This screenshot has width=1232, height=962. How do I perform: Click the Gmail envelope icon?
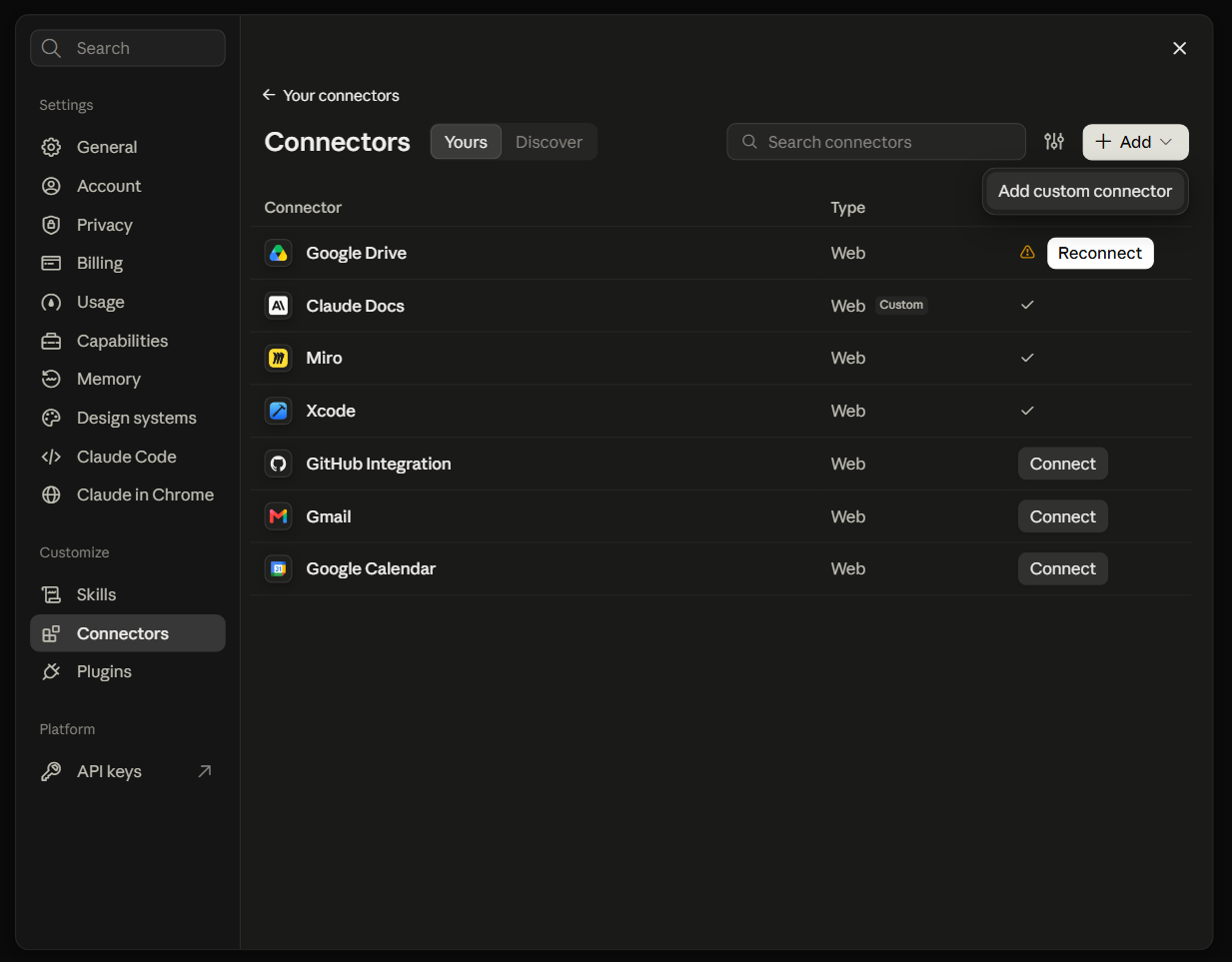(x=279, y=516)
